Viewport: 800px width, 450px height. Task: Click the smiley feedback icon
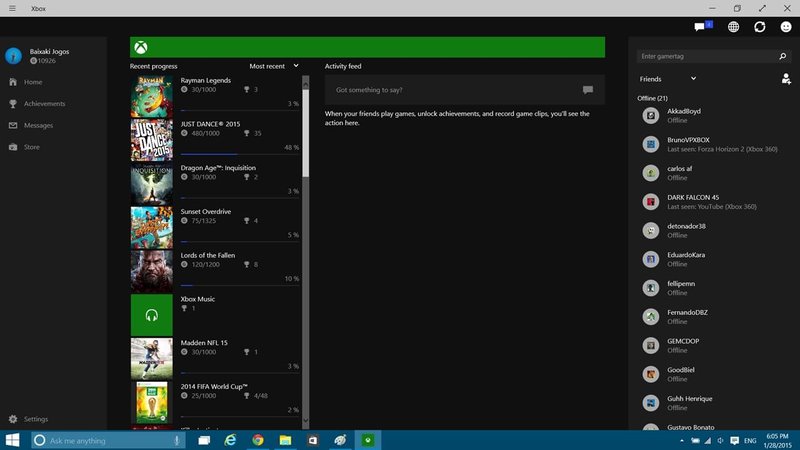(x=786, y=27)
